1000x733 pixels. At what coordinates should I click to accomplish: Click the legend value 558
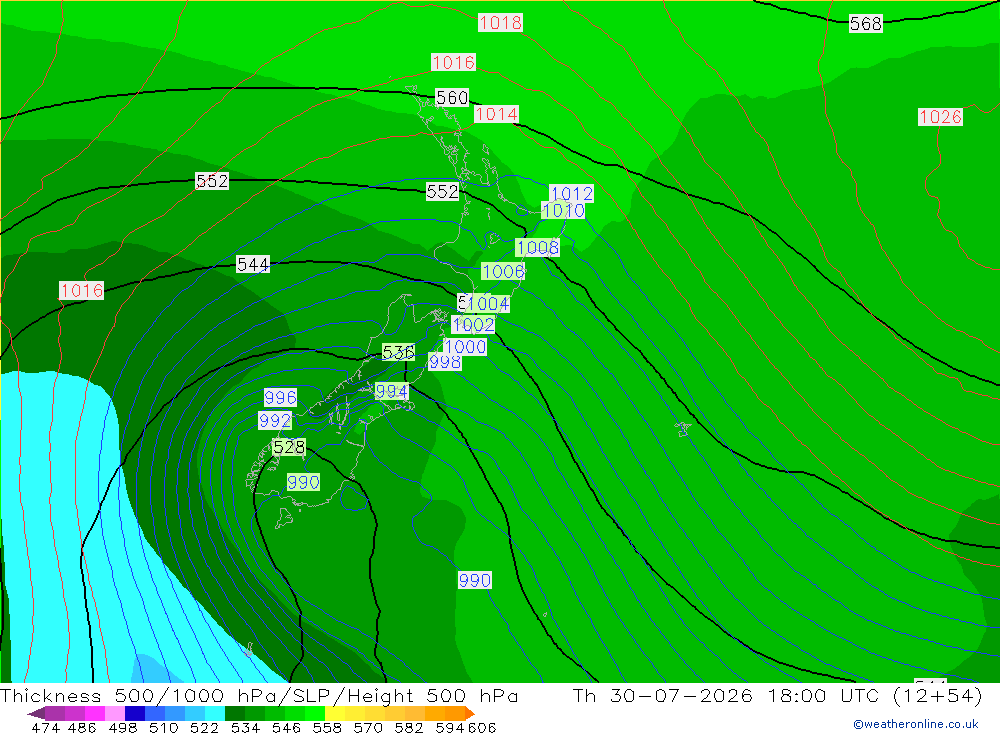pos(327,727)
